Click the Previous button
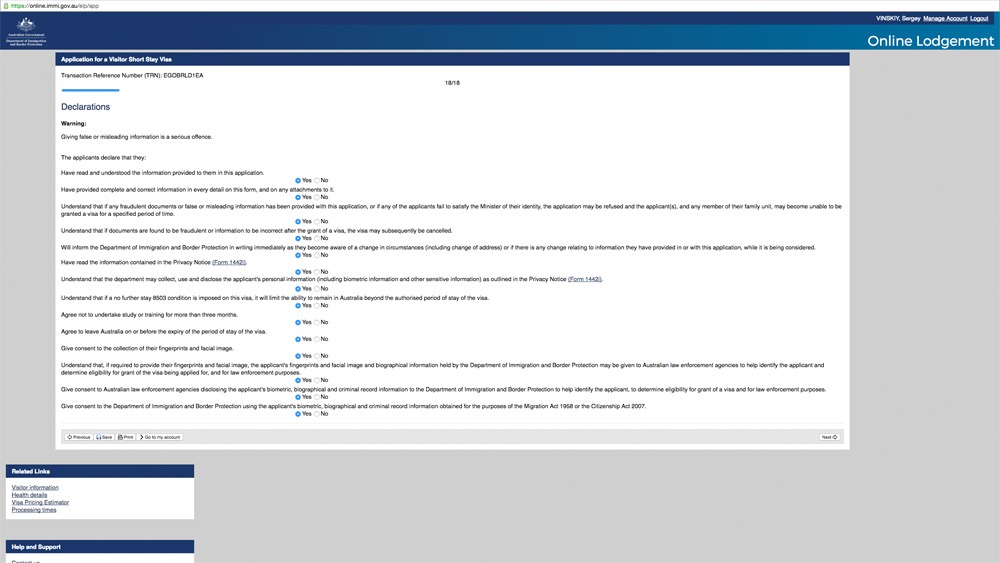The height and width of the screenshot is (563, 1000). tap(78, 437)
